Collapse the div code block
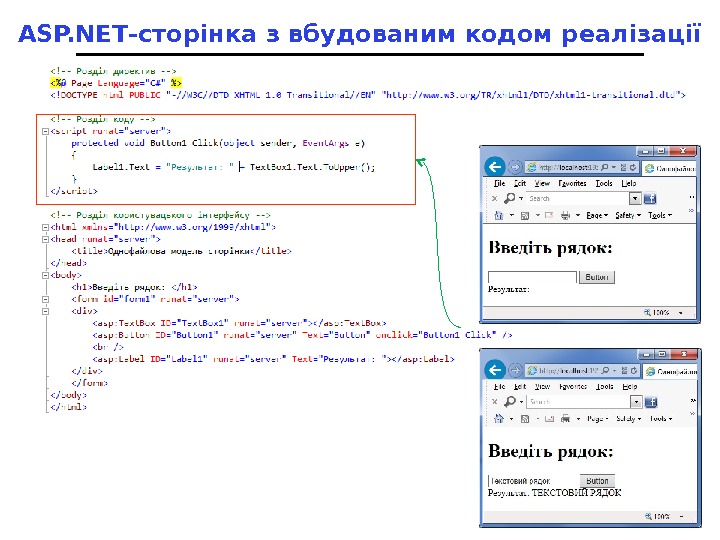 click(45, 311)
